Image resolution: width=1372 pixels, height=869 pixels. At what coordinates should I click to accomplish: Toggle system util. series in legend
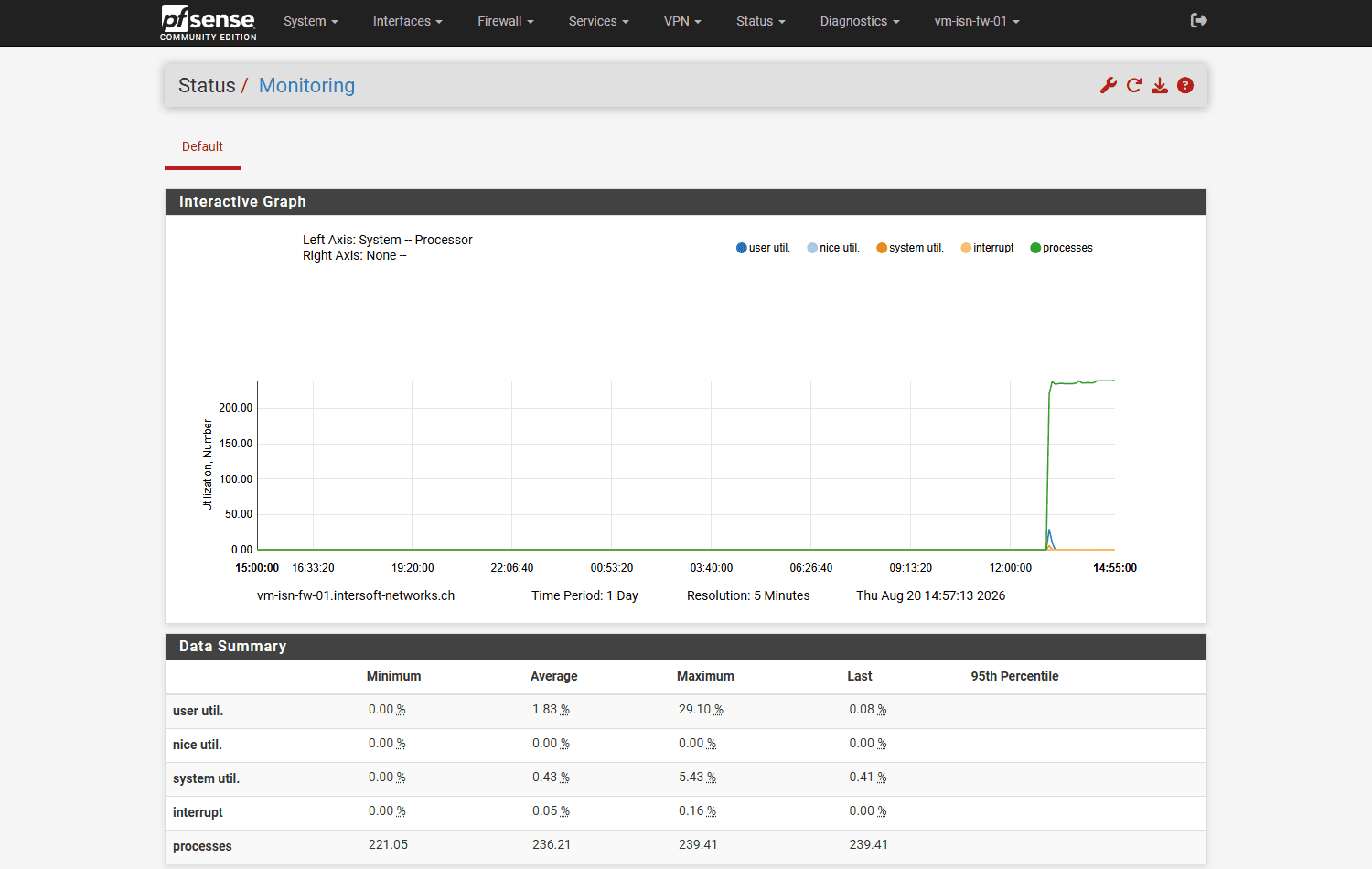910,248
